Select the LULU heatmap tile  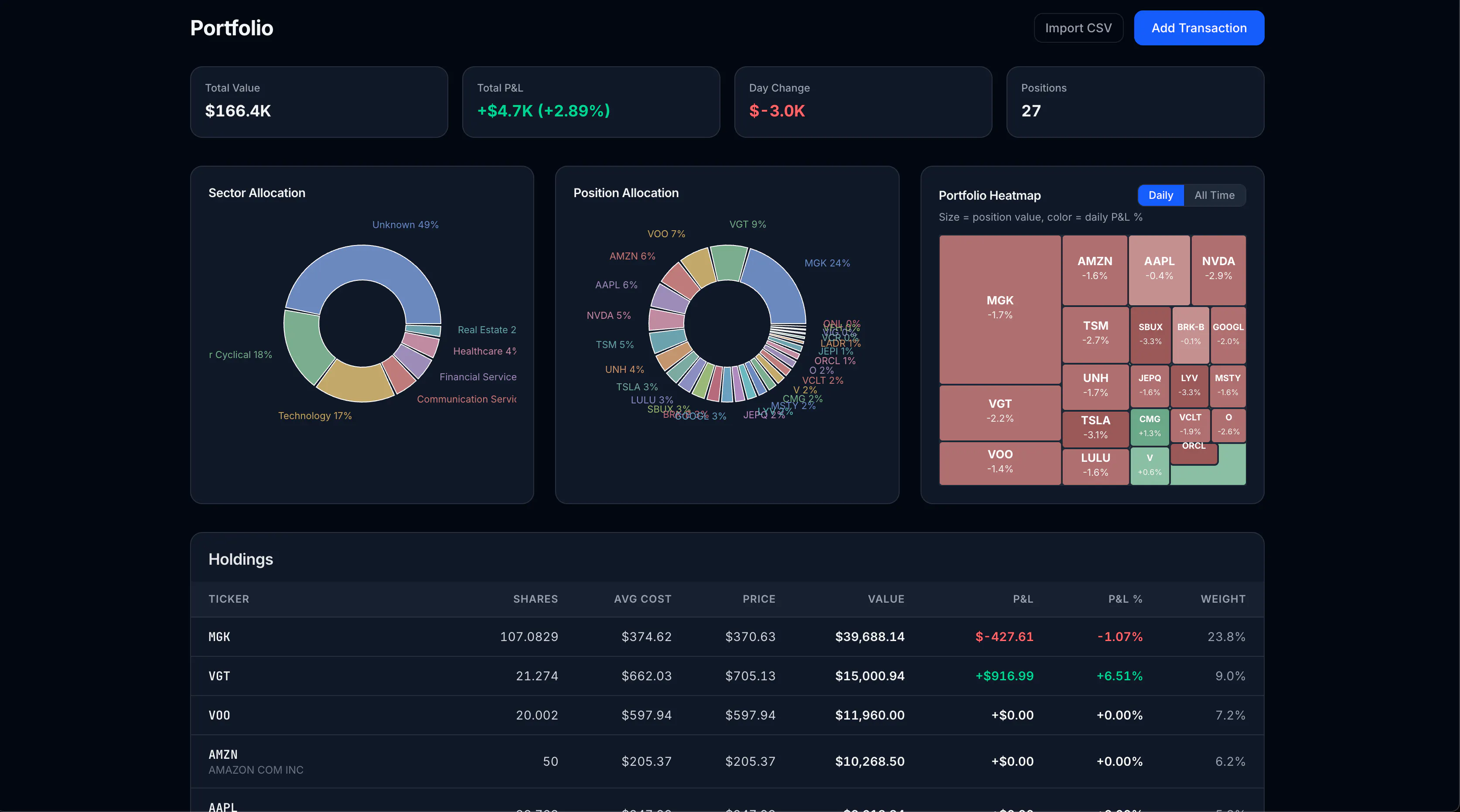point(1095,466)
